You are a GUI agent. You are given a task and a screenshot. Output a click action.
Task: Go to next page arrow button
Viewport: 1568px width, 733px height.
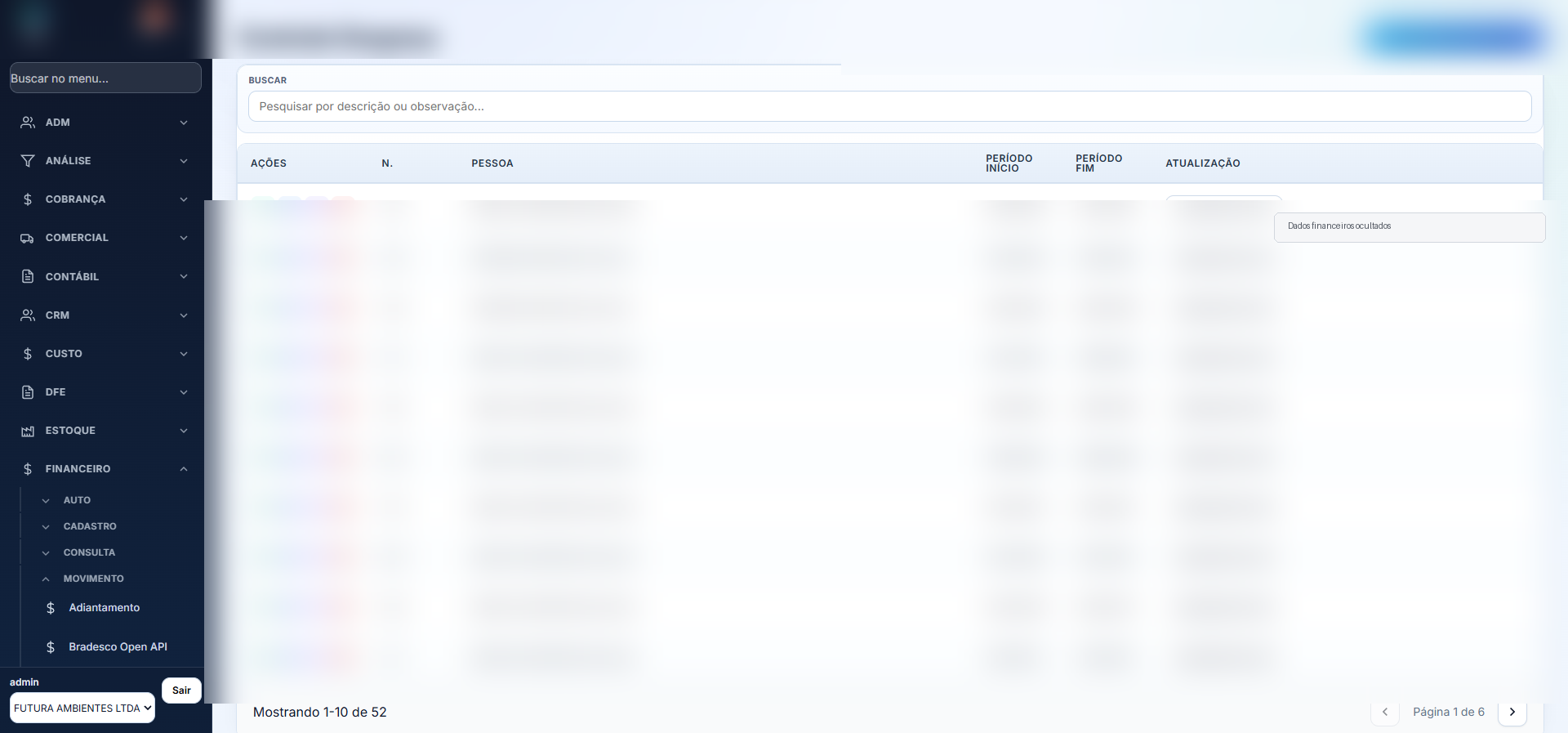click(x=1512, y=712)
